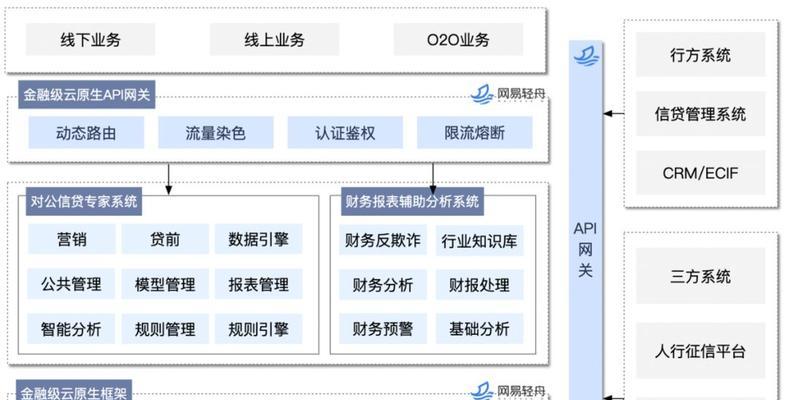The image size is (789, 400).
Task: Click the 网易轻舟 boat logo beside 金融级云原生API网关
Action: tap(482, 94)
